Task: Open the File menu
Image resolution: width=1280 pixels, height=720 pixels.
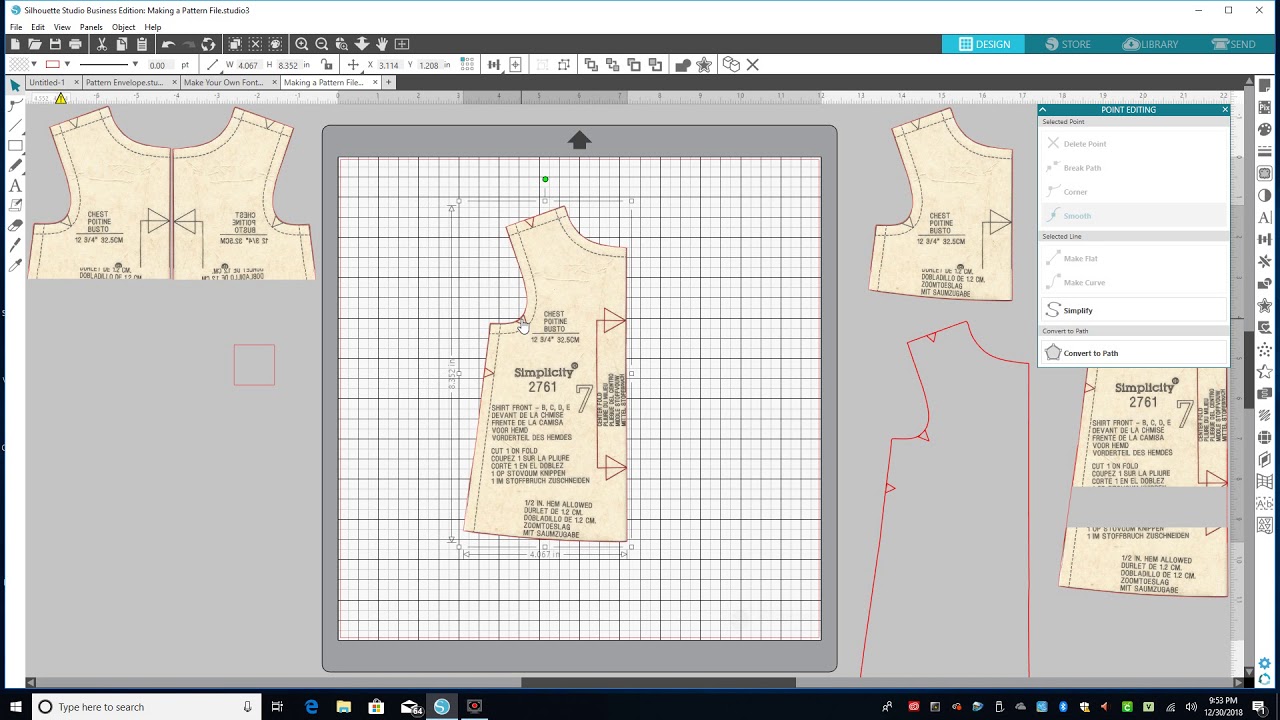Action: (16, 27)
